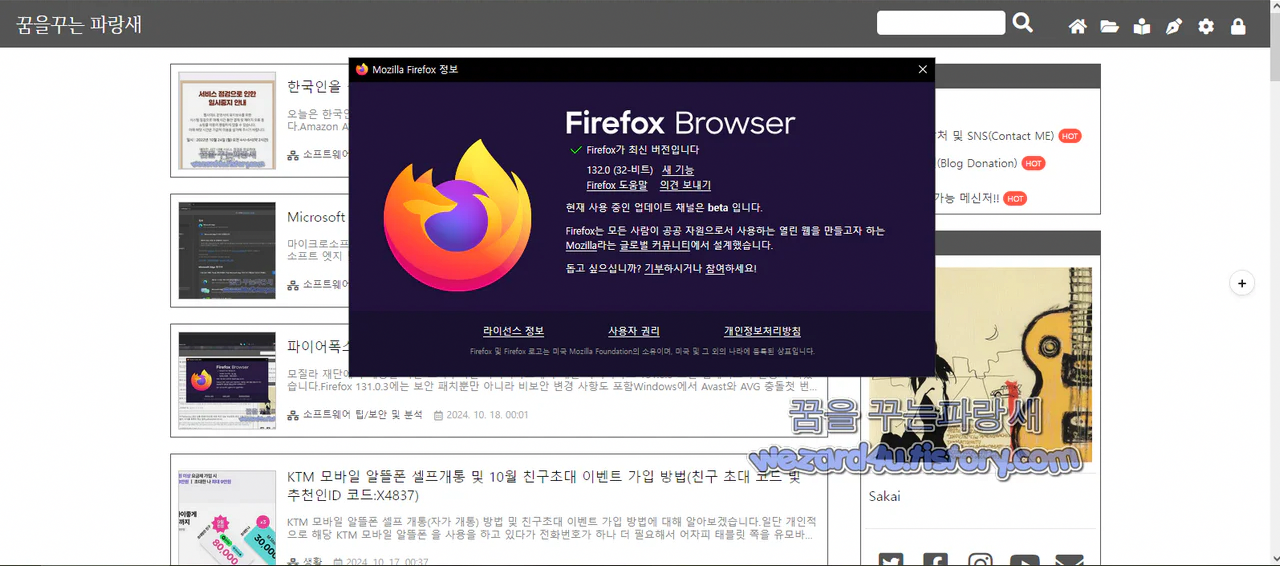Click the page vertical scrollbar thumb
This screenshot has height=566, width=1280.
pyautogui.click(x=1274, y=49)
